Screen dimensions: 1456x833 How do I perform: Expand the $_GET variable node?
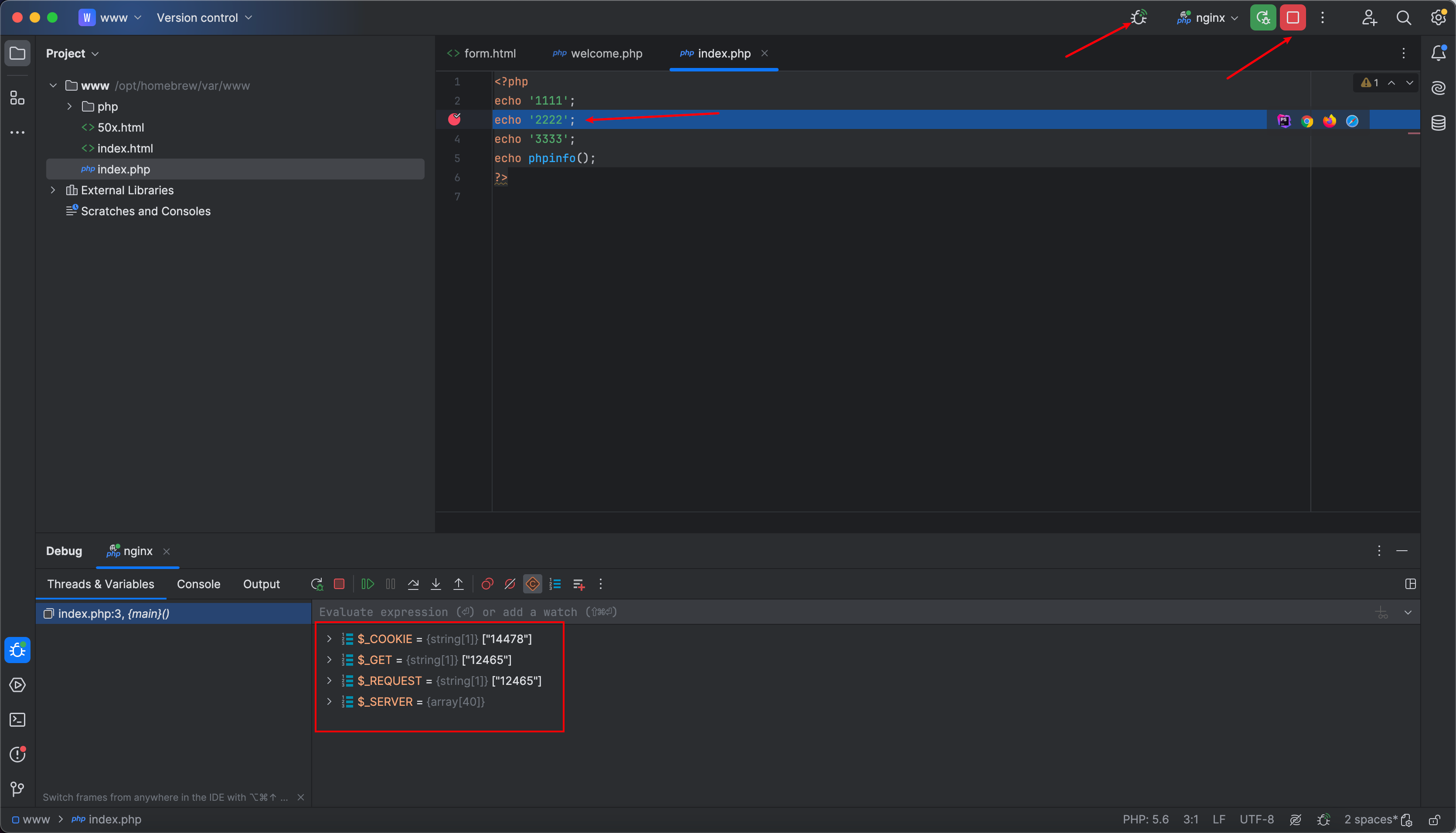tap(329, 660)
